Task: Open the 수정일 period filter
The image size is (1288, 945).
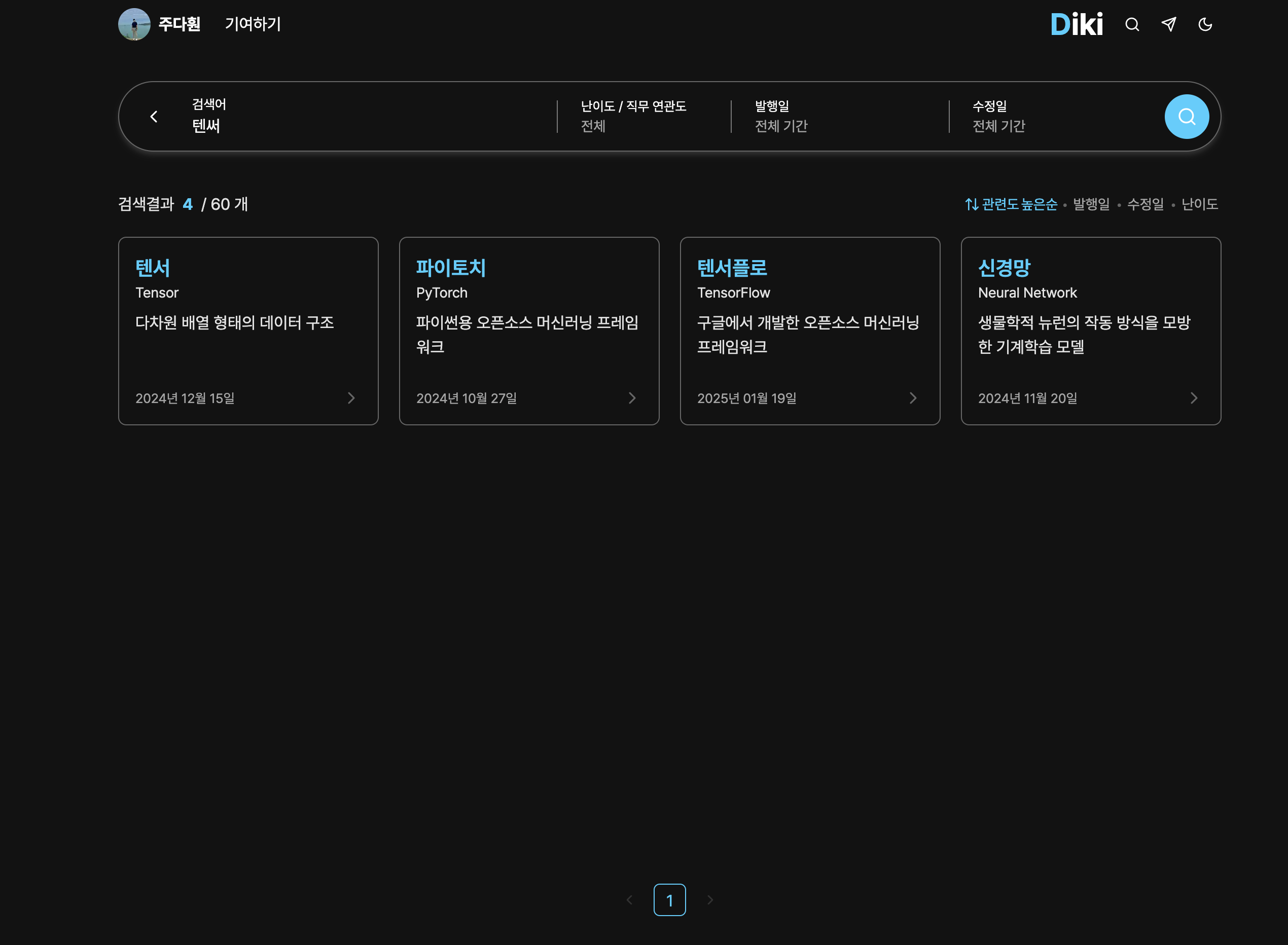Action: (999, 116)
